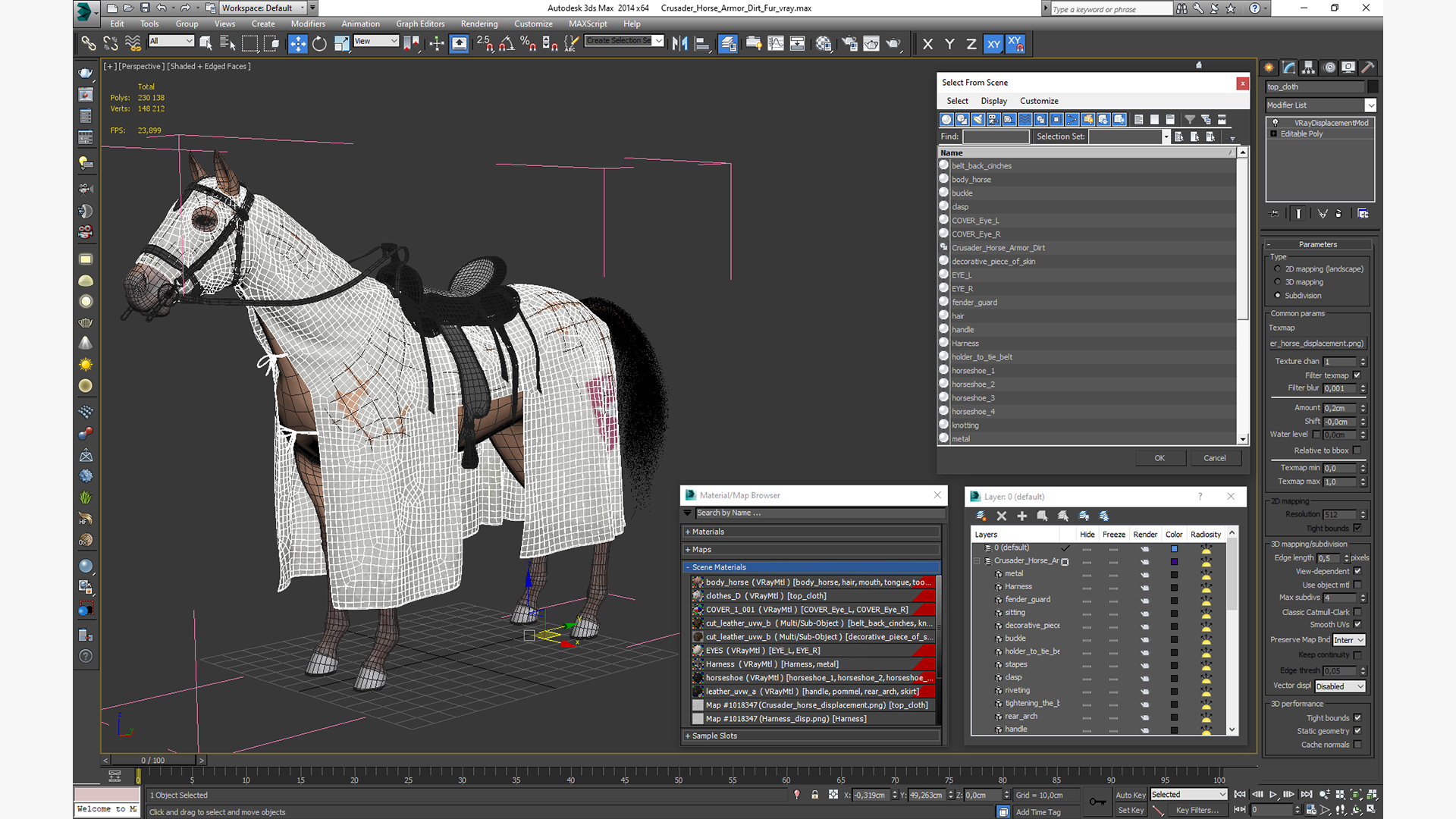Toggle Relative to bbox checkbox

(x=1357, y=450)
